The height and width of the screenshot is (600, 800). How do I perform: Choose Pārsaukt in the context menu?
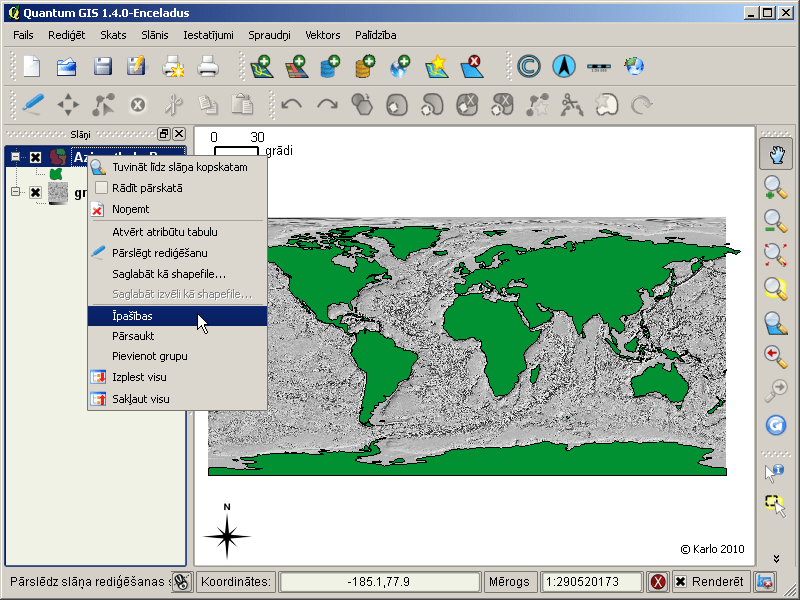click(x=177, y=336)
